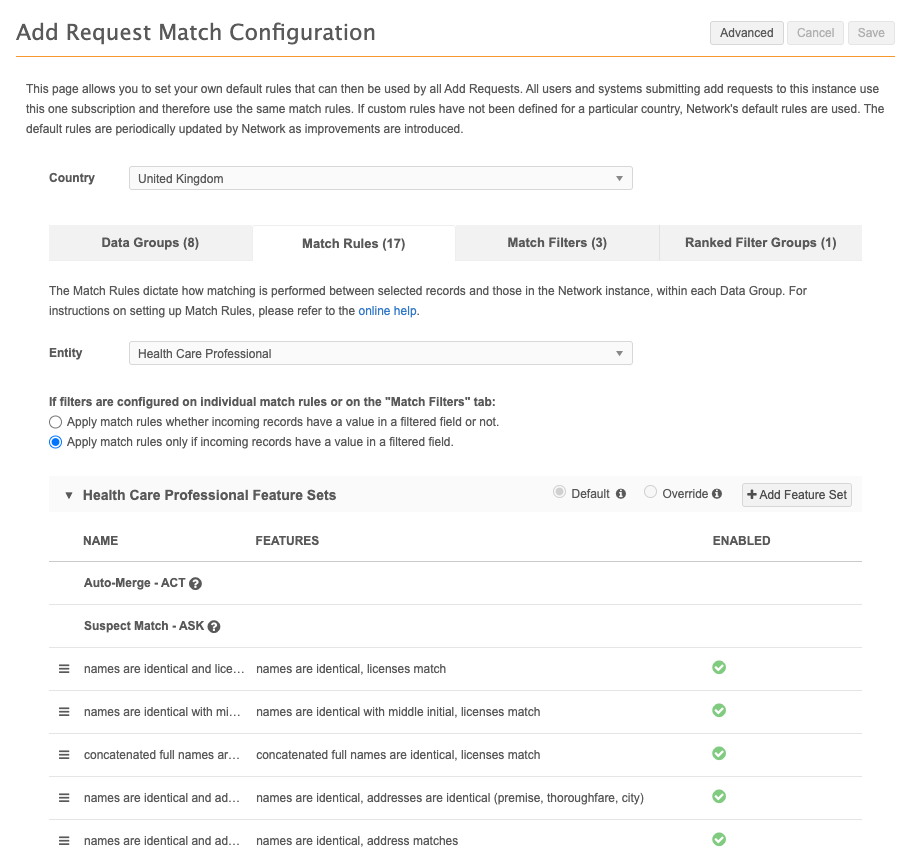Click info icon beside Default option

(x=621, y=494)
